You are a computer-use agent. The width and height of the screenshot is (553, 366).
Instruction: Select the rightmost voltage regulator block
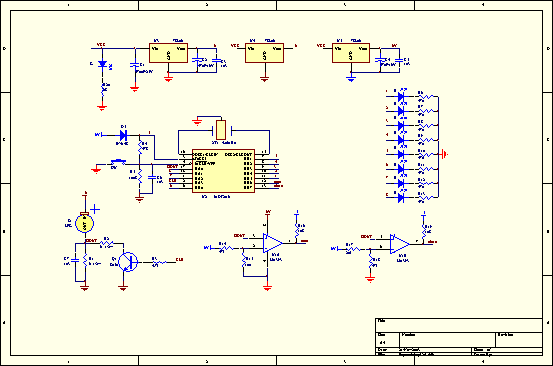[x=351, y=53]
